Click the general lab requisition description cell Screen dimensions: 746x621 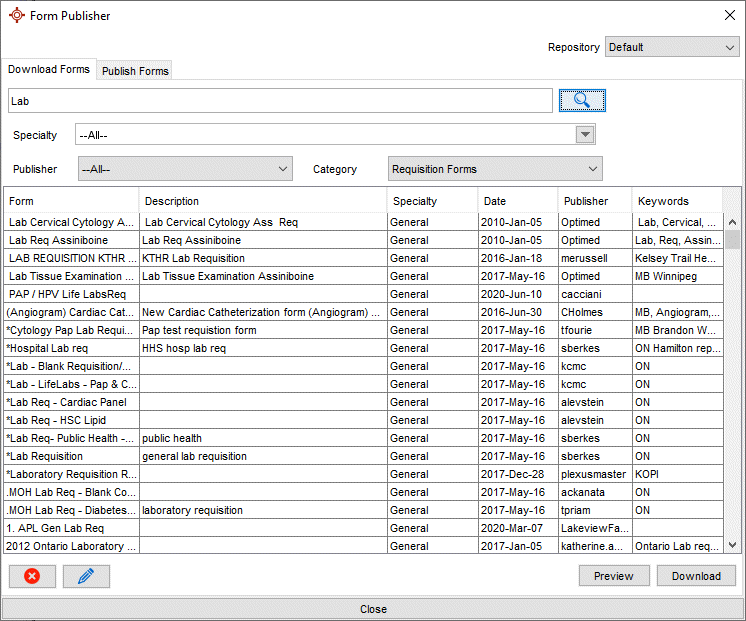pyautogui.click(x=263, y=456)
